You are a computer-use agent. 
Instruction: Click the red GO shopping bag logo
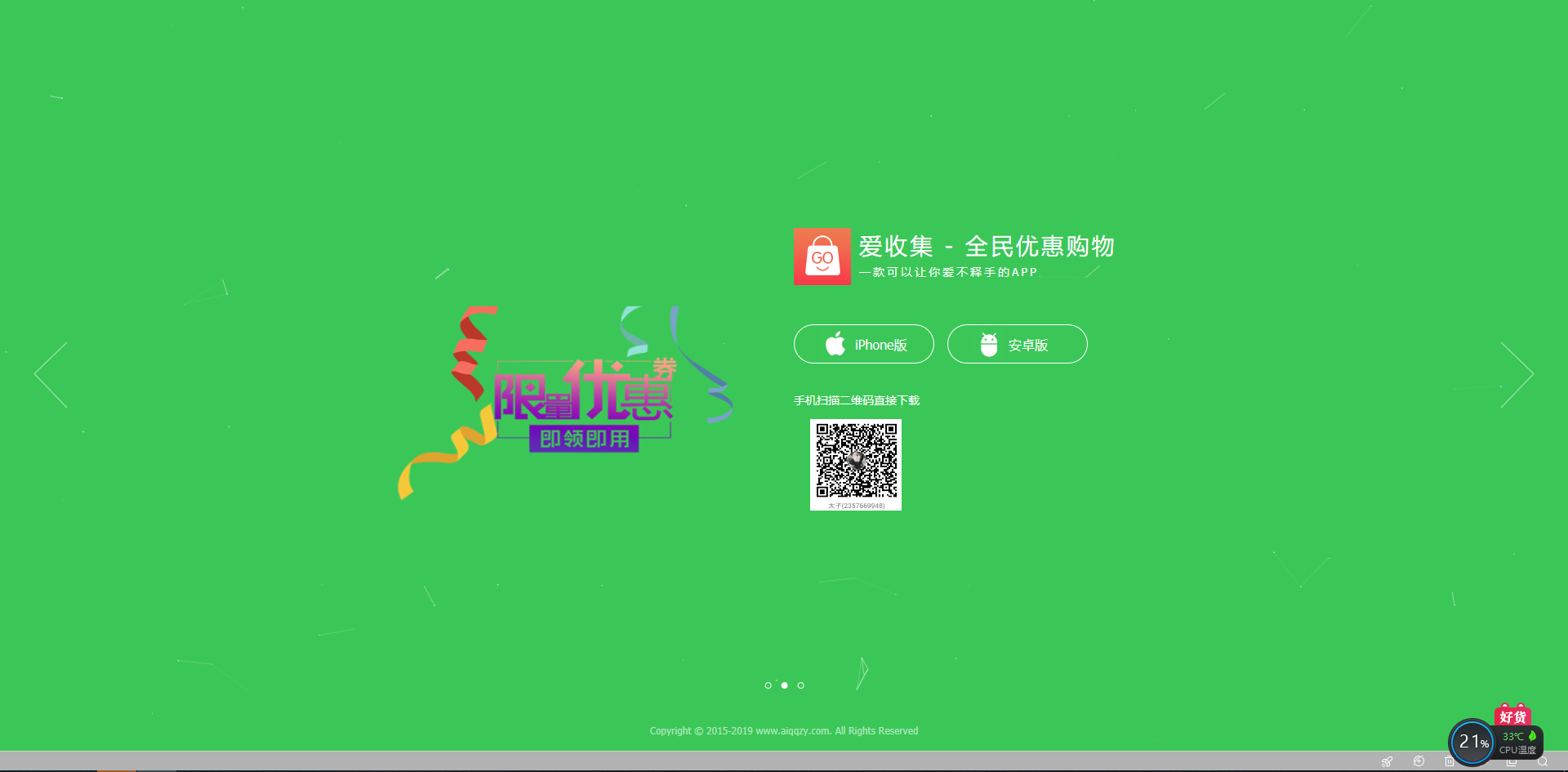(822, 257)
